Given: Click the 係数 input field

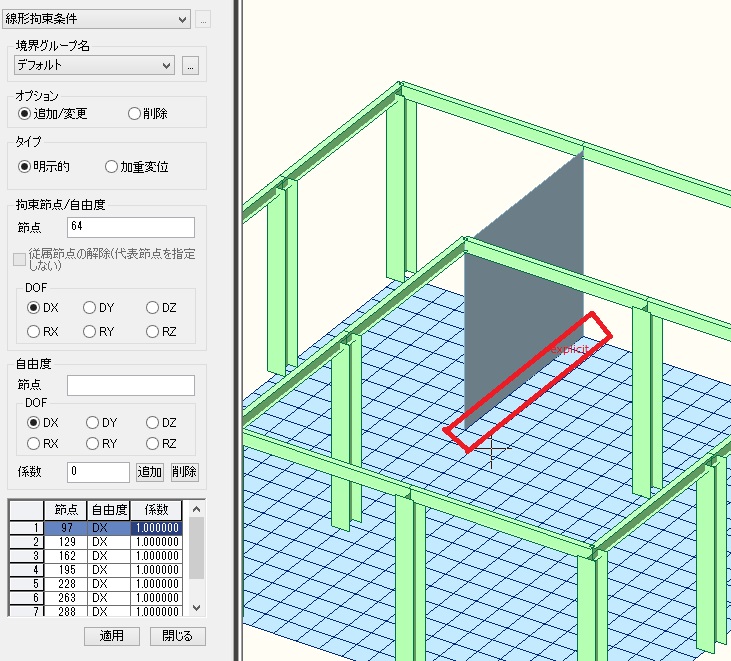Looking at the screenshot, I should point(98,472).
